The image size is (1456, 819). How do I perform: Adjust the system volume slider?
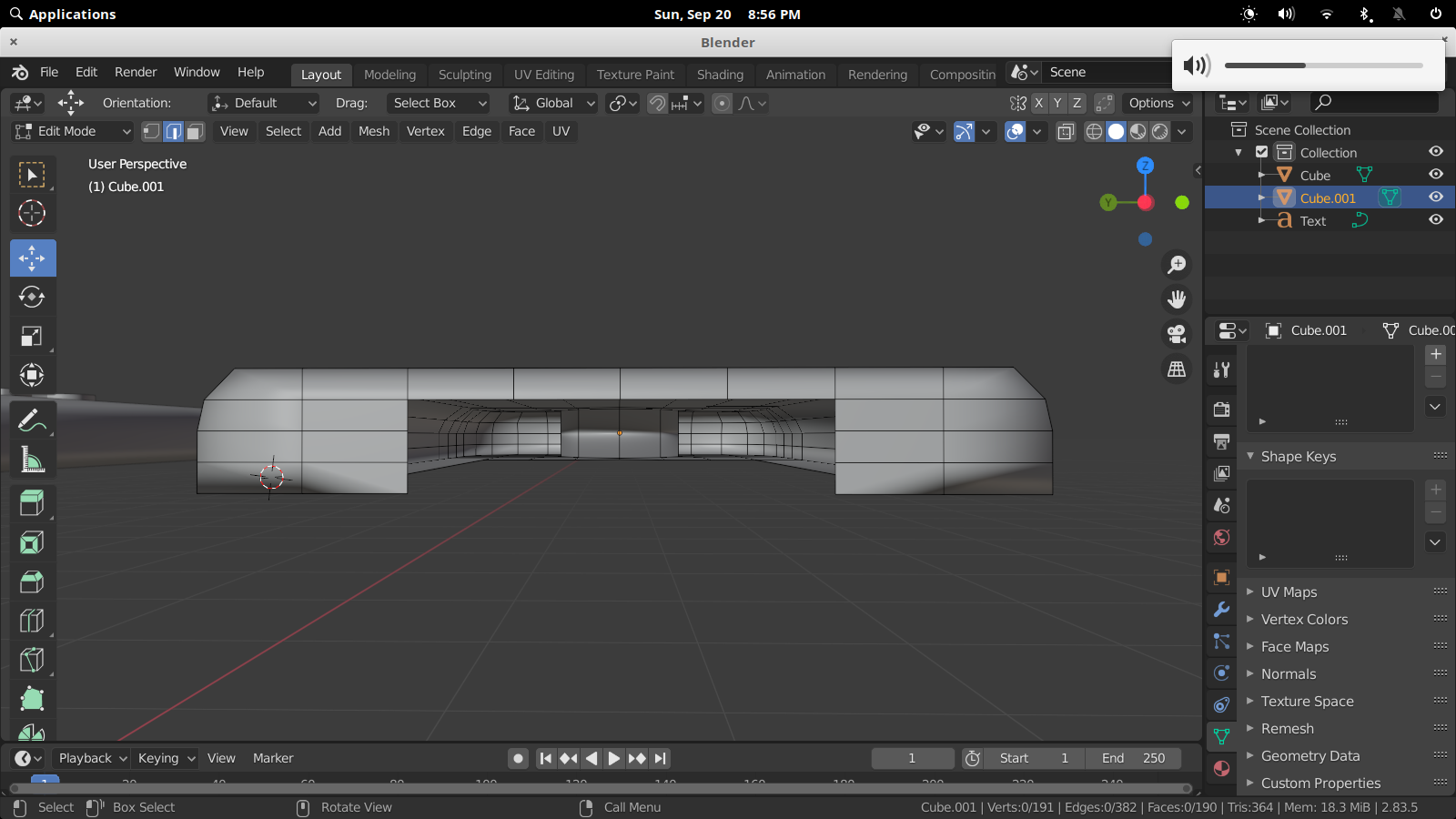pyautogui.click(x=1323, y=66)
